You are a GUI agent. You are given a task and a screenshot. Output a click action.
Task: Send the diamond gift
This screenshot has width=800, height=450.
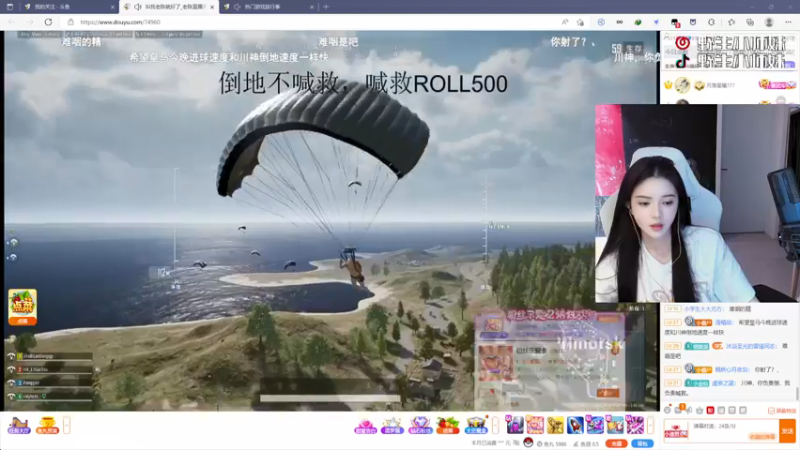(x=420, y=426)
